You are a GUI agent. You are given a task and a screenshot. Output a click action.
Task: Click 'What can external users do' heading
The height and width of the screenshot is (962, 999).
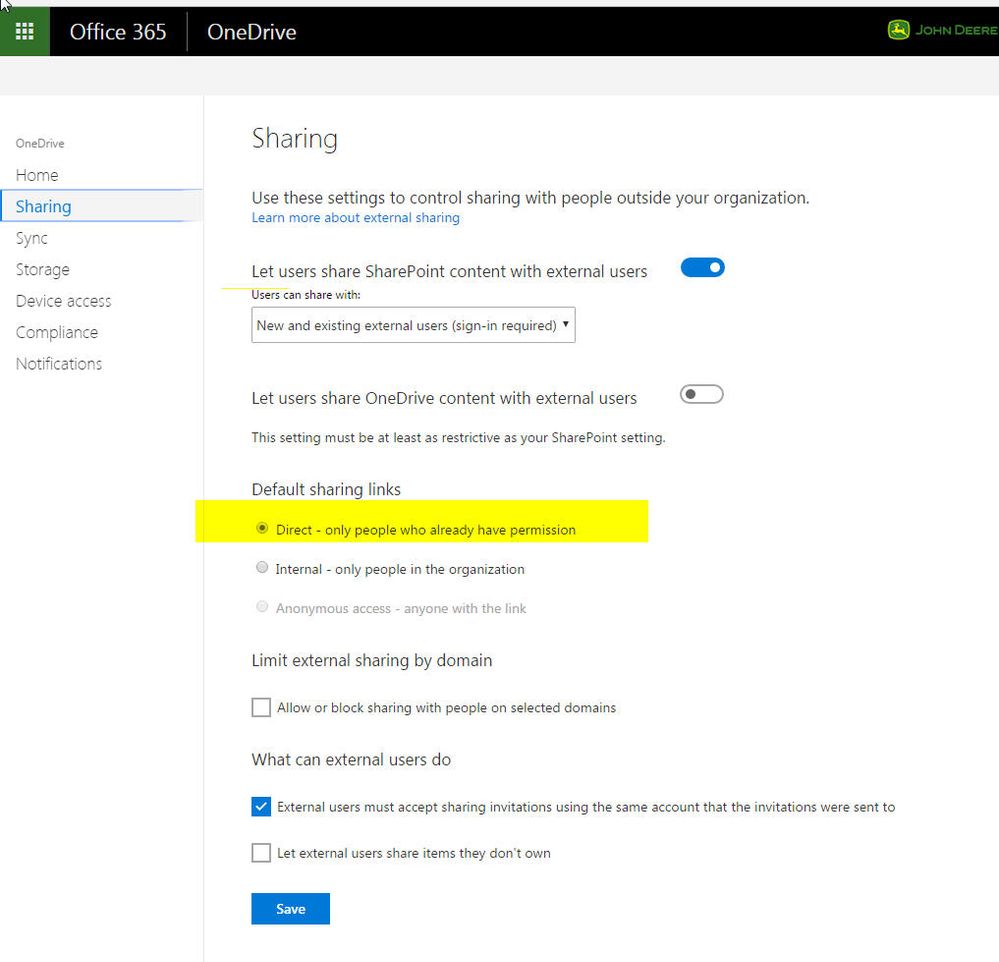351,759
